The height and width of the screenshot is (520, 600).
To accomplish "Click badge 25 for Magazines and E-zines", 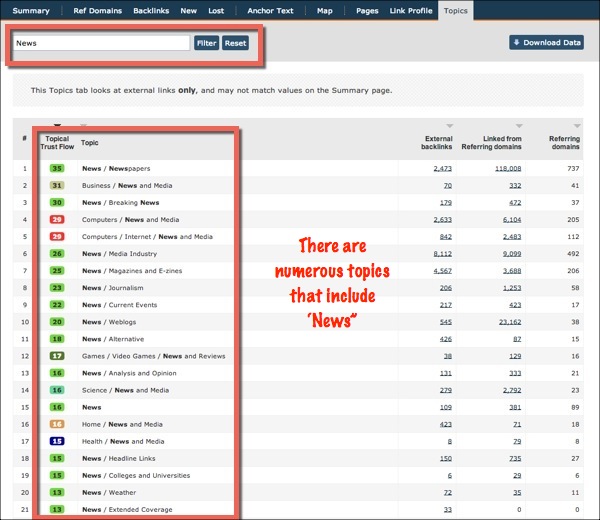I will (57, 271).
